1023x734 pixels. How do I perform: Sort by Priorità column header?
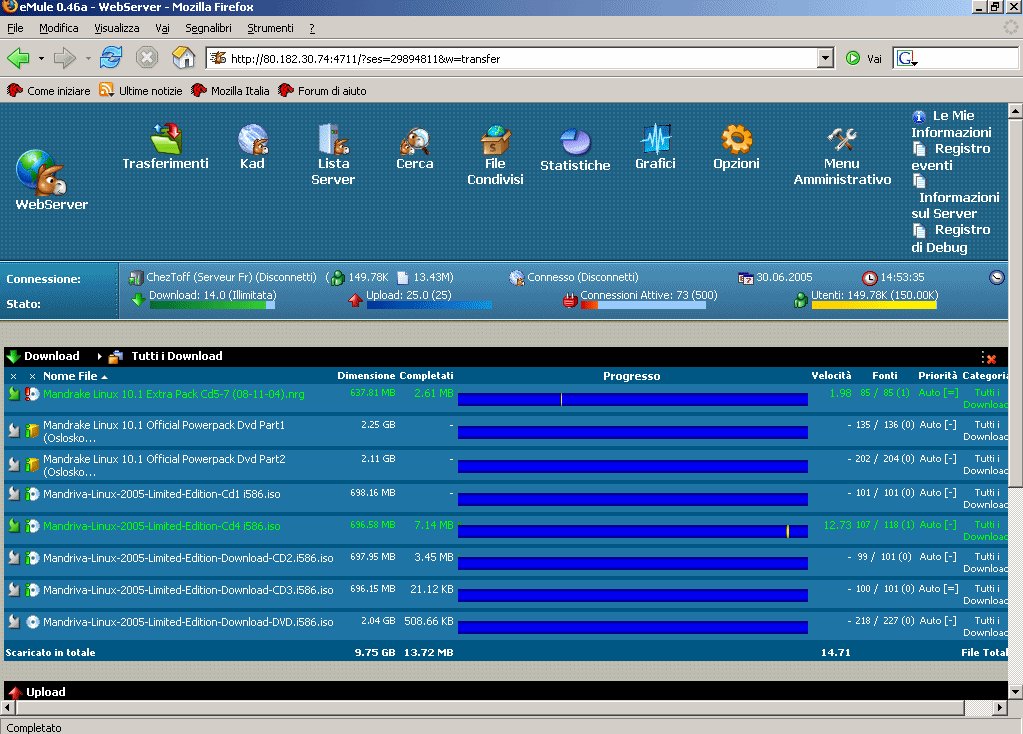pos(938,376)
